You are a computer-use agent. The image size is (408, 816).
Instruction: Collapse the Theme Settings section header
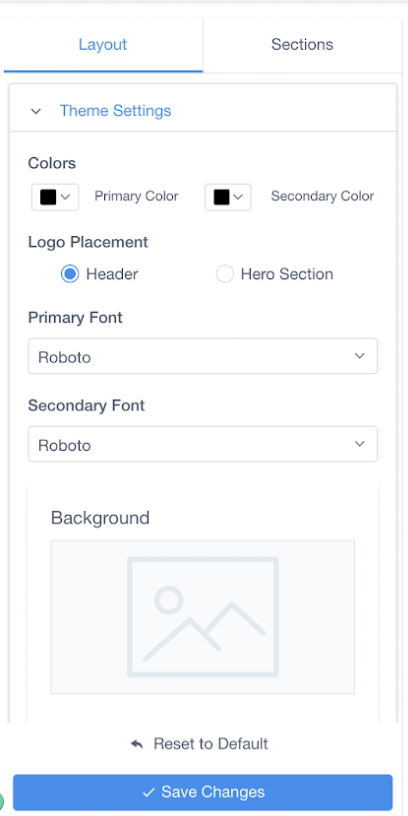tap(203, 111)
